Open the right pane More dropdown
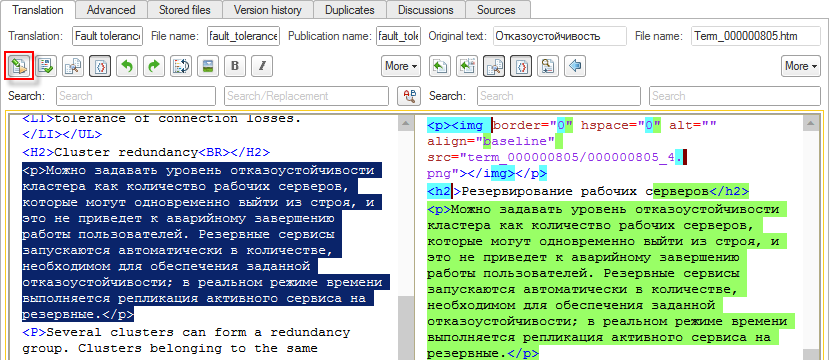The height and width of the screenshot is (360, 829). pyautogui.click(x=801, y=66)
